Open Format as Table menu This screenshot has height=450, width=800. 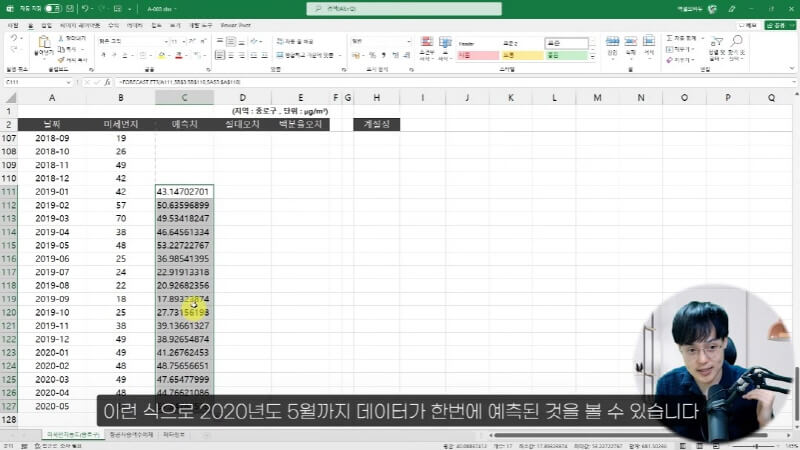click(x=445, y=48)
